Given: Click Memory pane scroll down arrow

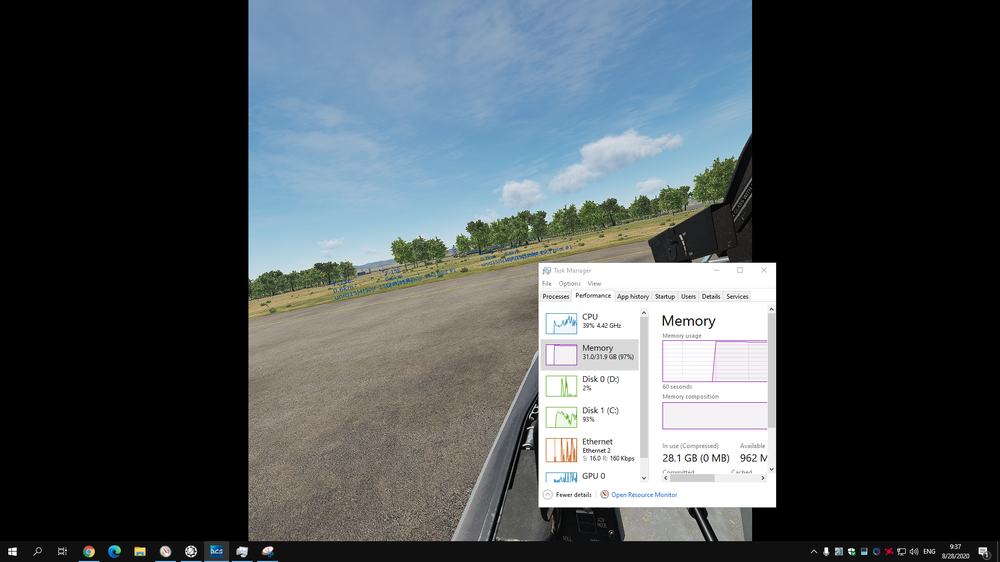Looking at the screenshot, I should coord(771,470).
